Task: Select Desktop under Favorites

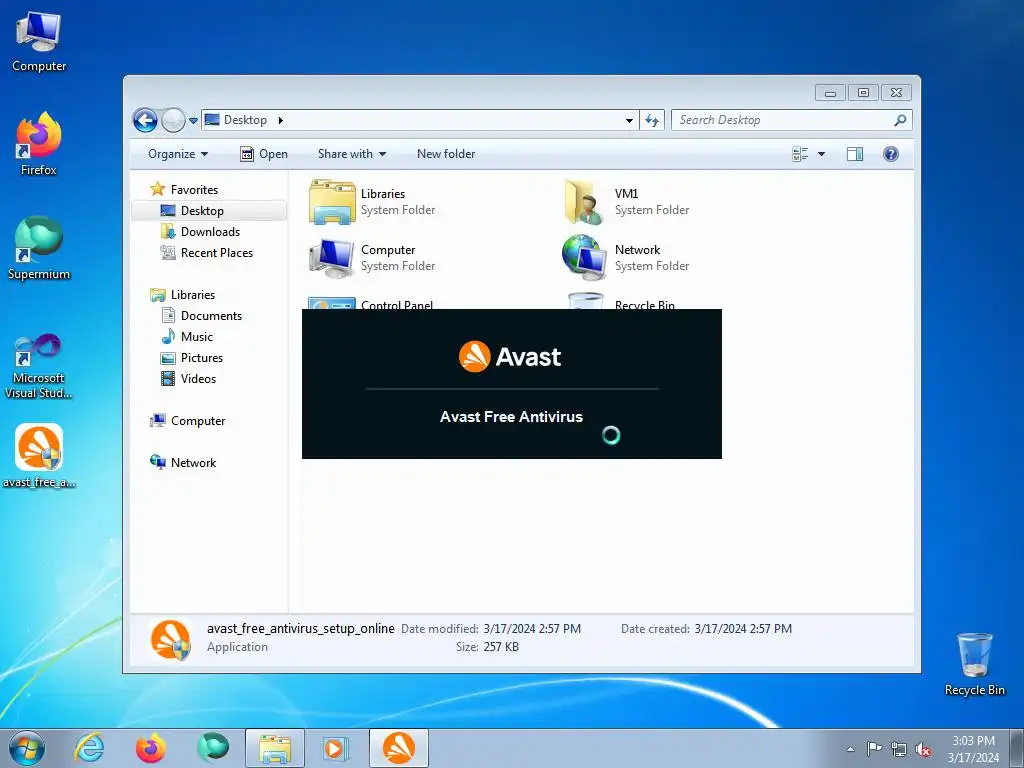Action: (202, 211)
